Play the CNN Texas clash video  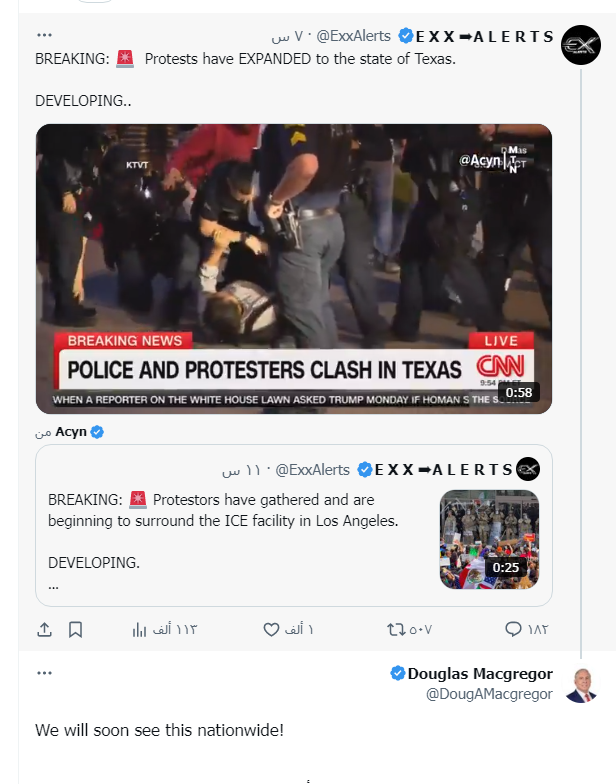[x=293, y=268]
